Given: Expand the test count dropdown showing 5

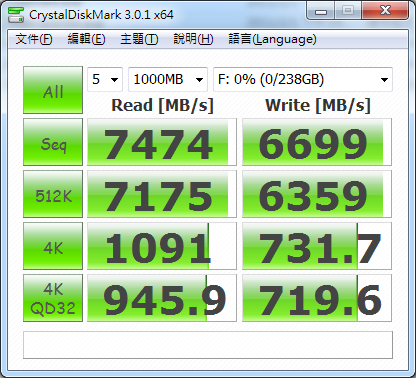Looking at the screenshot, I should point(105,79).
